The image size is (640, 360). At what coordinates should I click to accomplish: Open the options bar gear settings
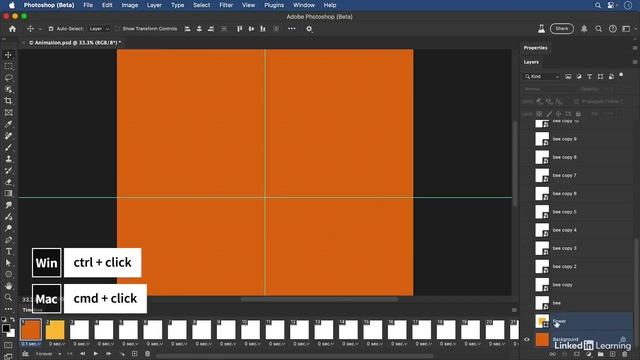click(309, 29)
